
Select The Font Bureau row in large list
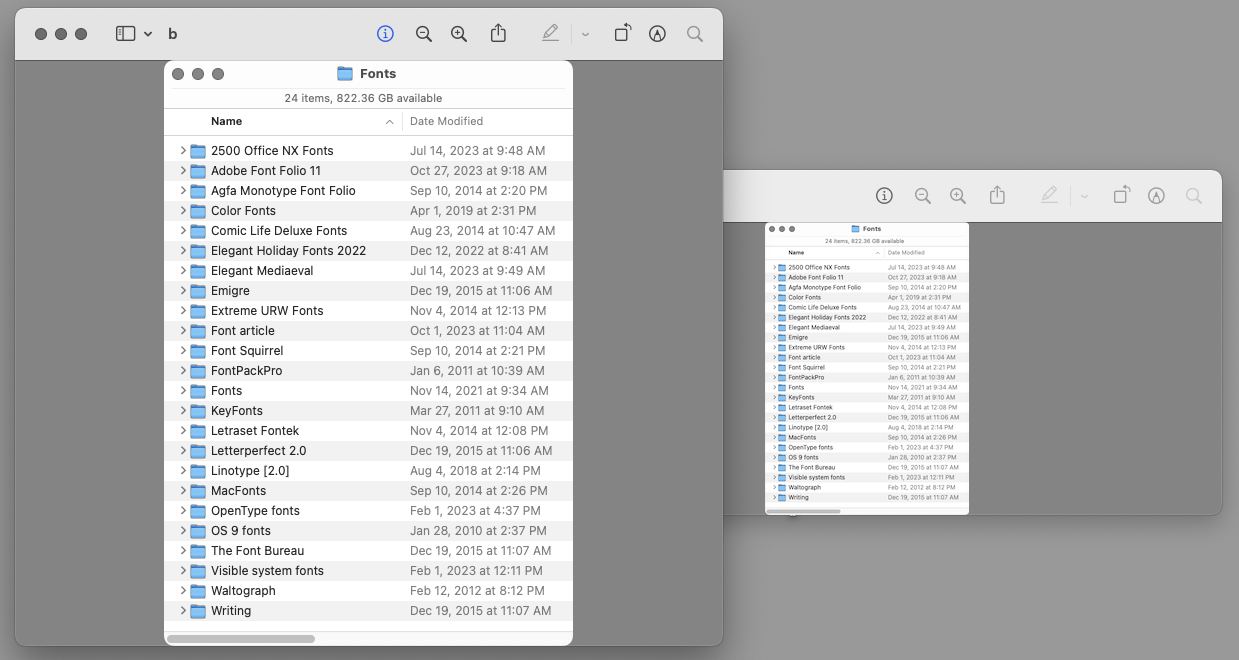pos(369,550)
